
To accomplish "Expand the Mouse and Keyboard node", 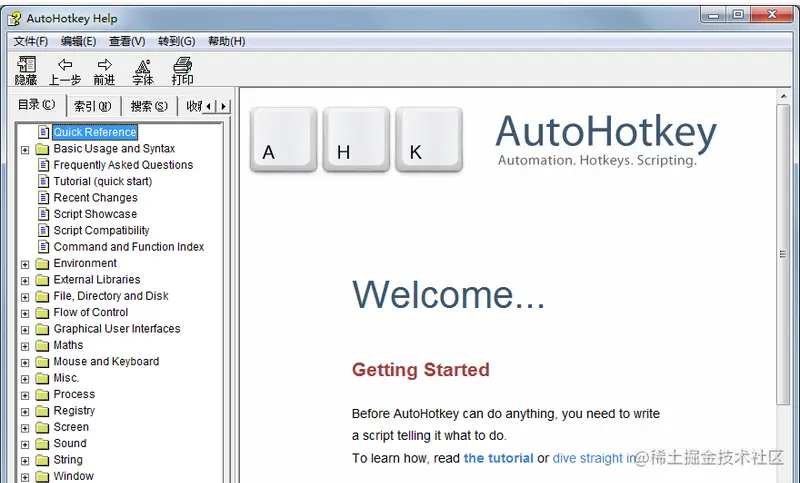I will point(25,363).
